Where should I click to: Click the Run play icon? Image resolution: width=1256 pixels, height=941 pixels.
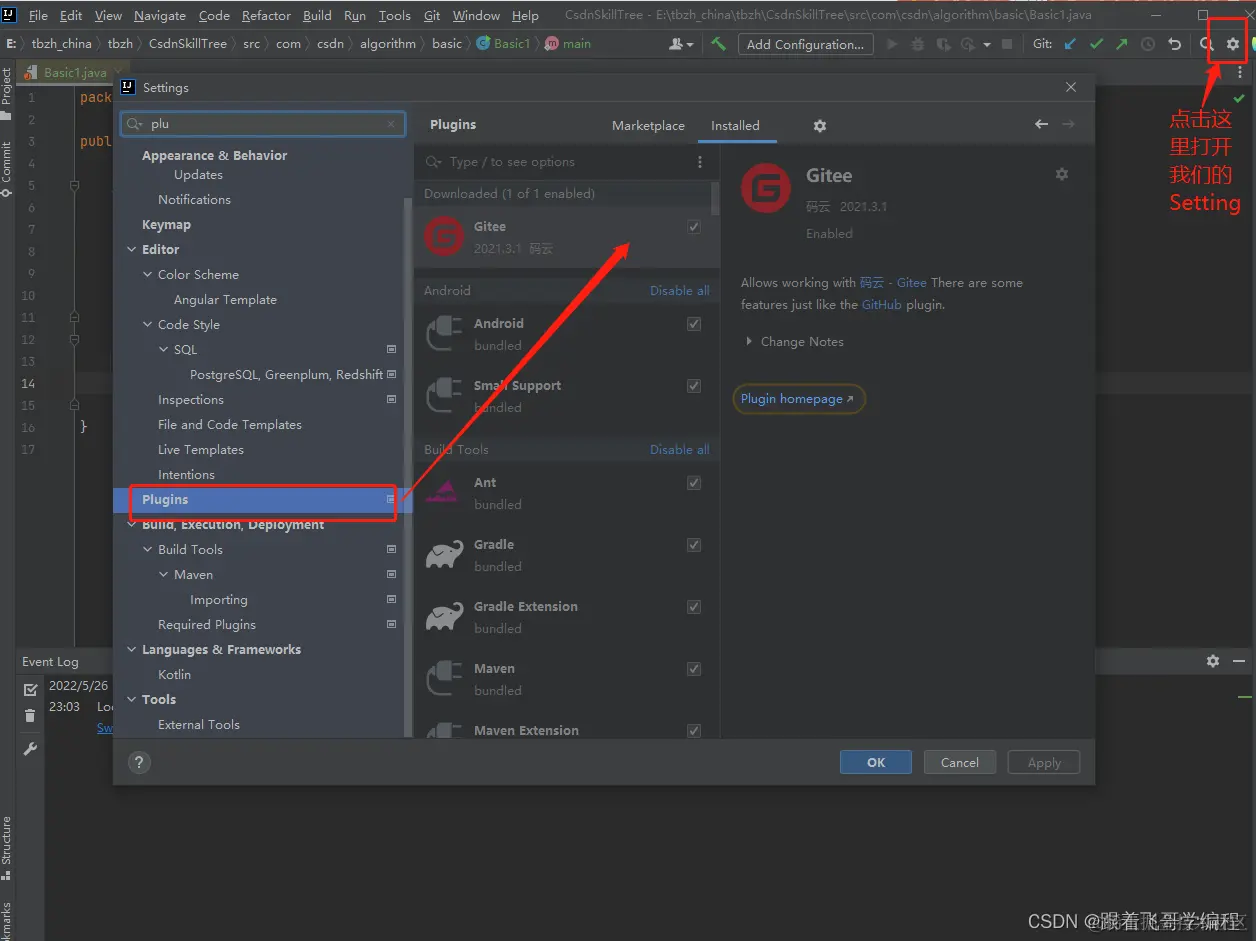pos(892,44)
